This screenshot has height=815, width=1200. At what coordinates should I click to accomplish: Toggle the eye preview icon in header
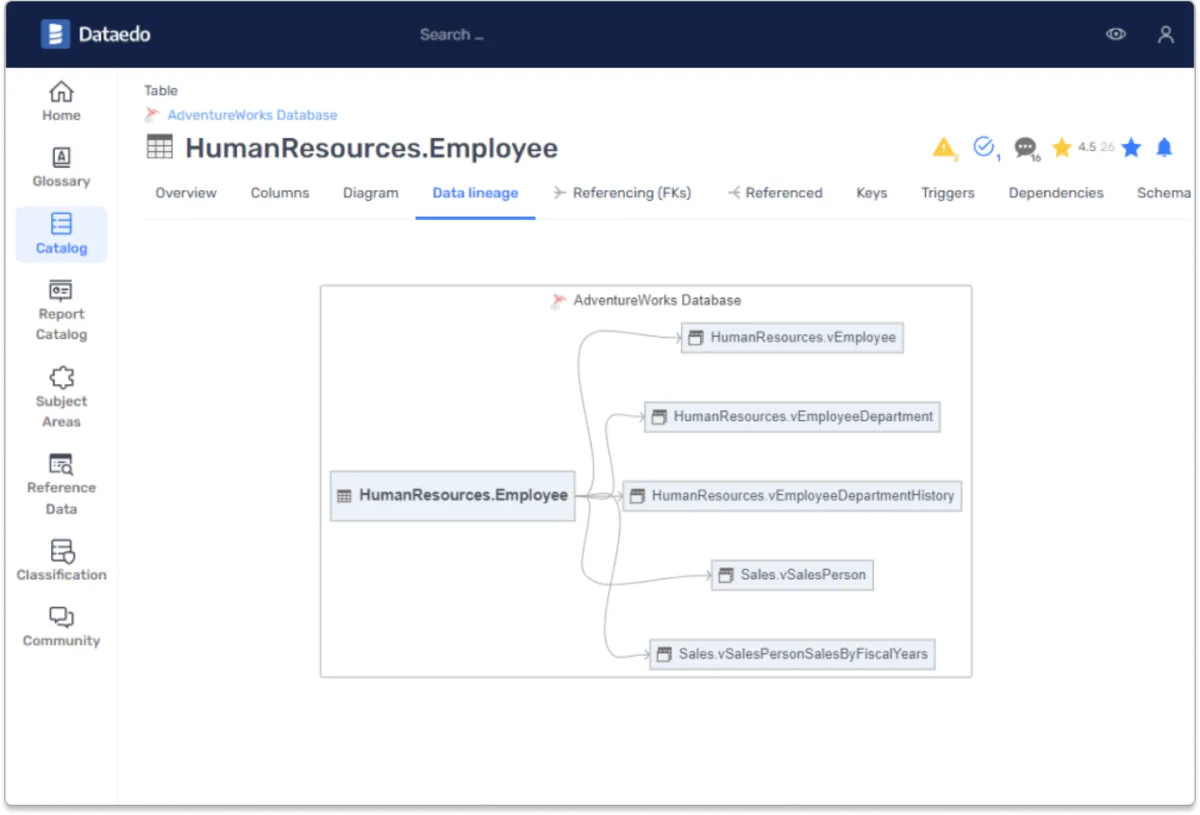pyautogui.click(x=1116, y=34)
